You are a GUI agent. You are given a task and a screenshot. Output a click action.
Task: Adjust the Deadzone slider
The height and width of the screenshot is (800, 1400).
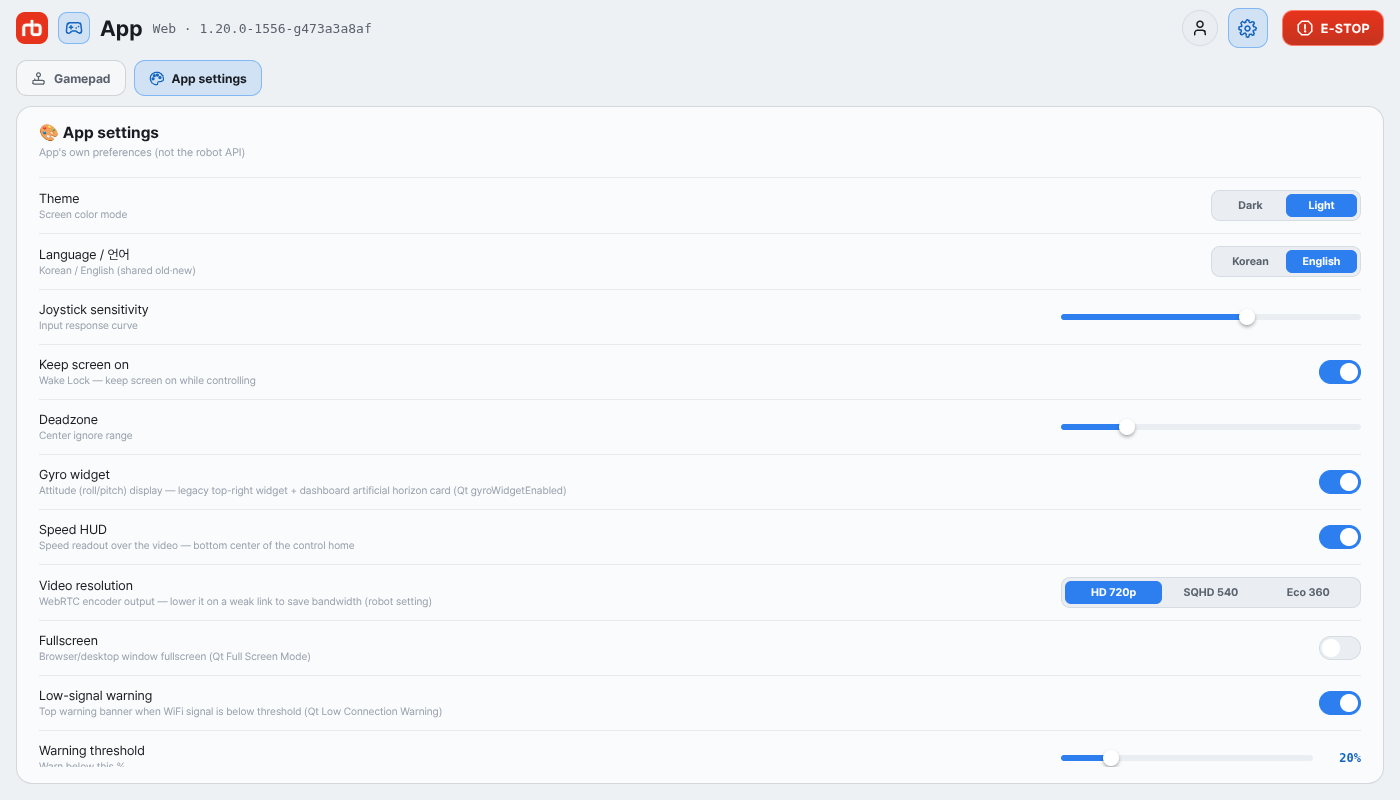[x=1211, y=427]
